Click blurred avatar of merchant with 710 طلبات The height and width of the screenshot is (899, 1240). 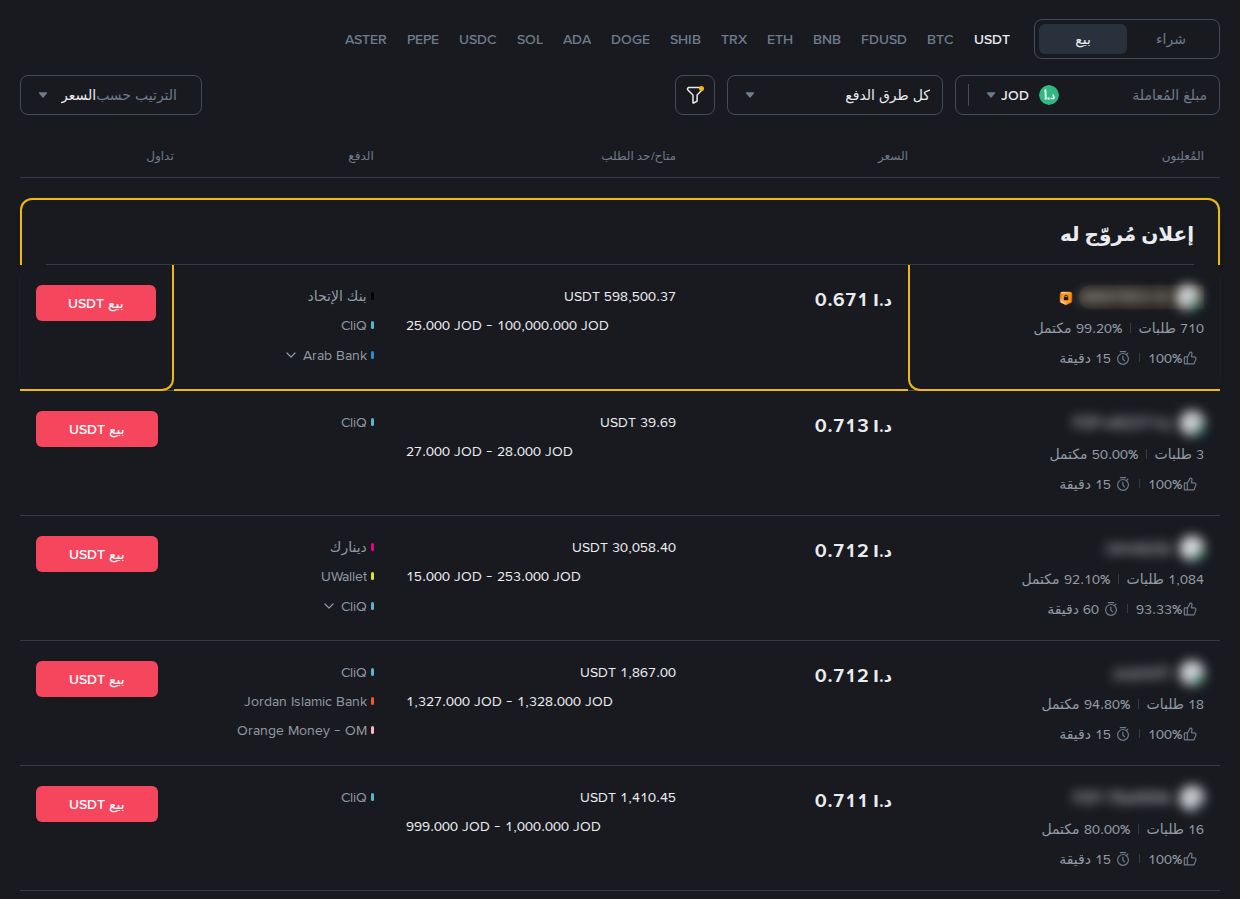tap(1188, 297)
